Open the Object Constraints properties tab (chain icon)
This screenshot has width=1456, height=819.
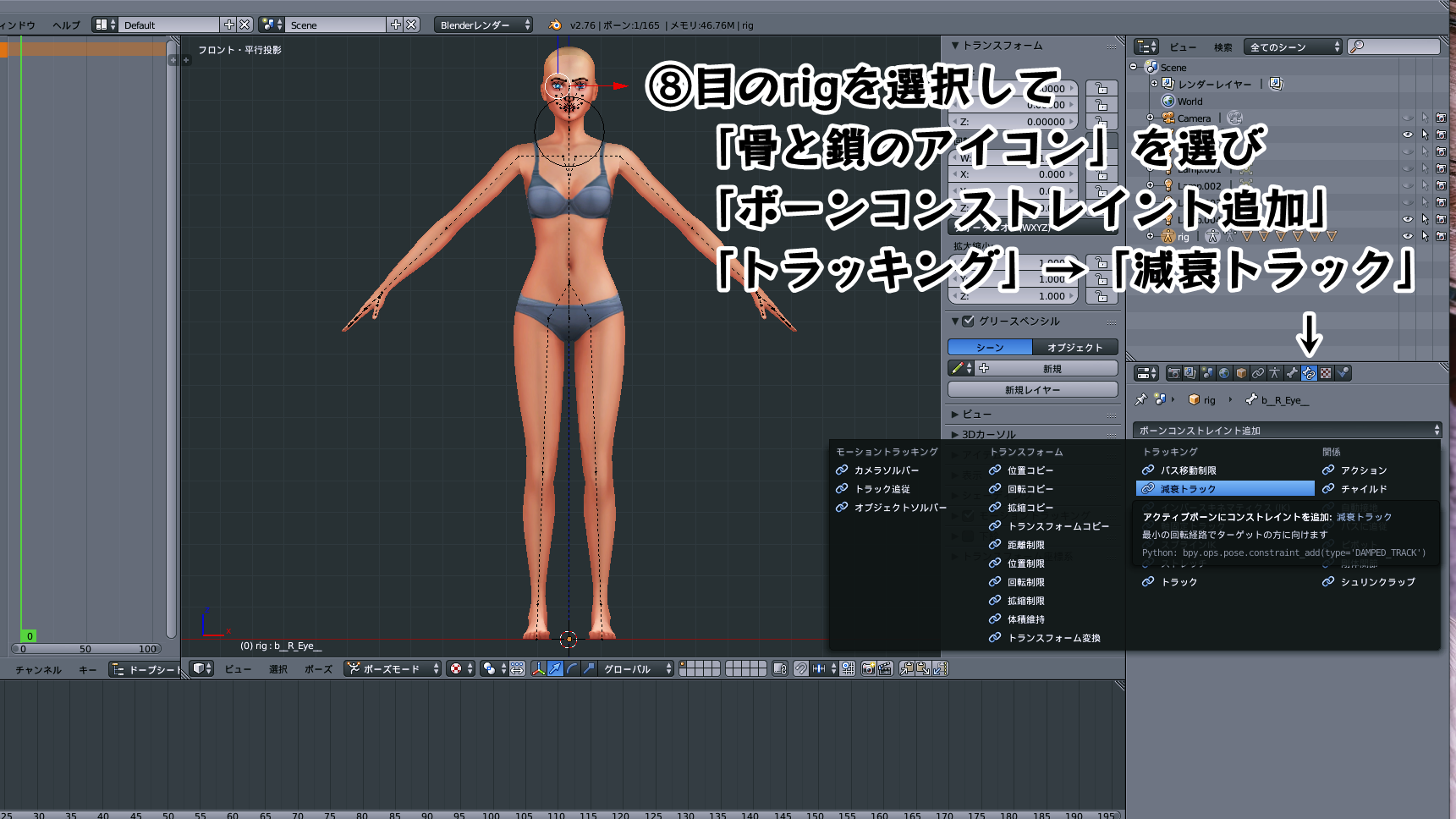point(1258,373)
